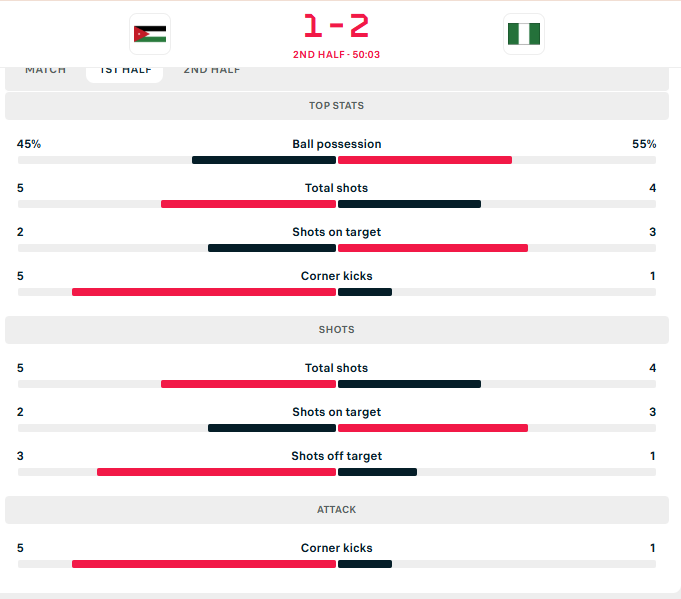681x599 pixels.
Task: Open the 2ND HALF tab
Action: (212, 70)
